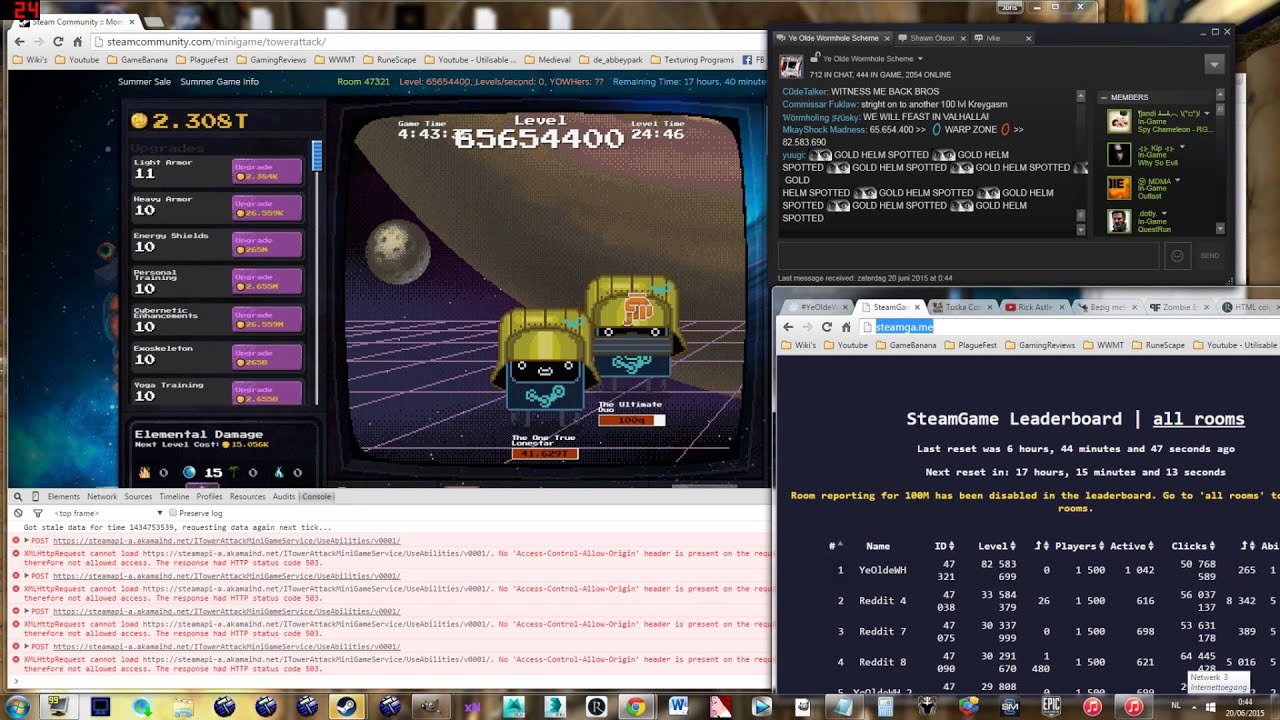This screenshot has height=720, width=1280.
Task: Sort the leaderboard by Level column
Action: pos(996,546)
